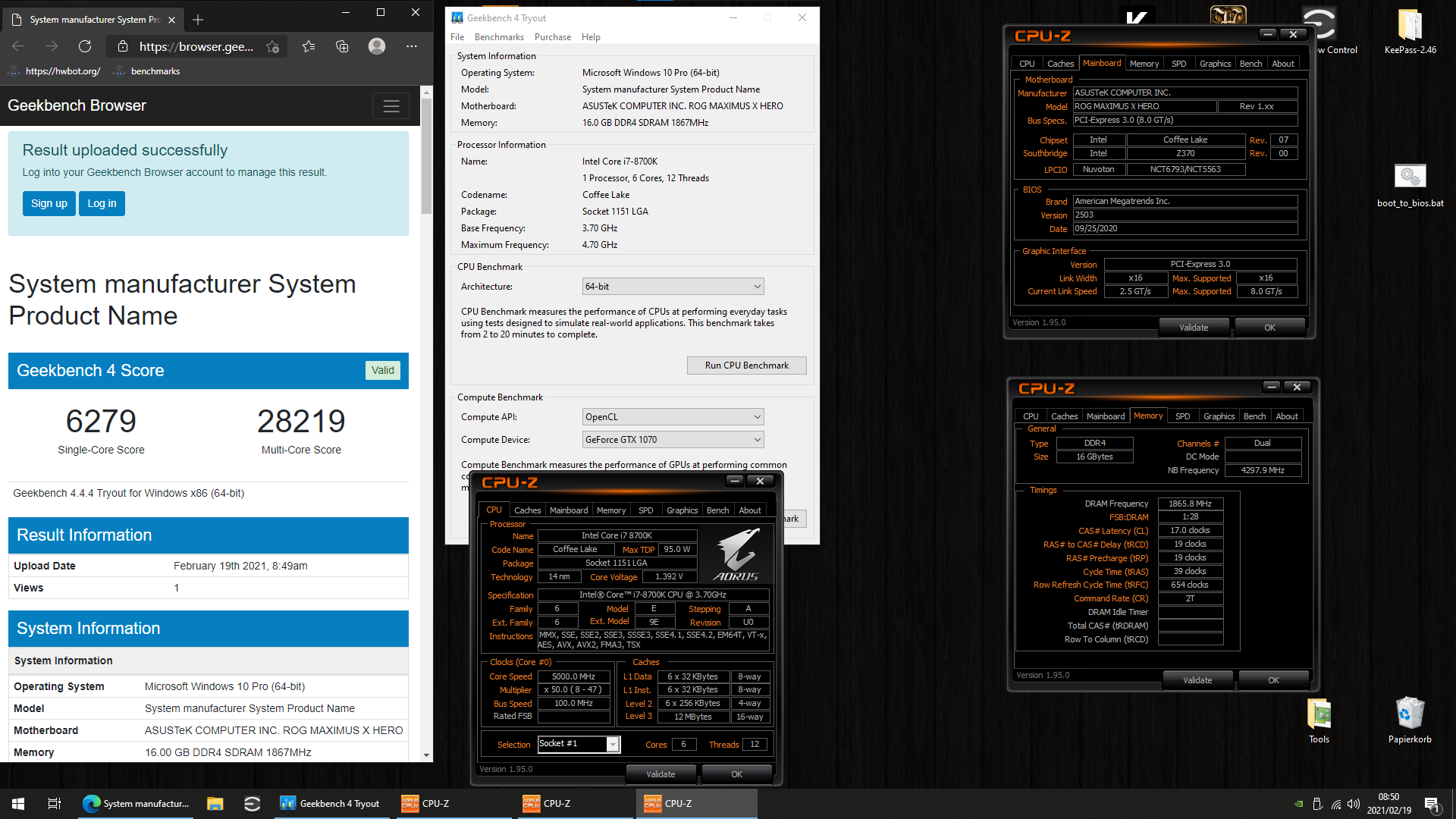Open the Papierkorb recycle bin

[x=1410, y=721]
